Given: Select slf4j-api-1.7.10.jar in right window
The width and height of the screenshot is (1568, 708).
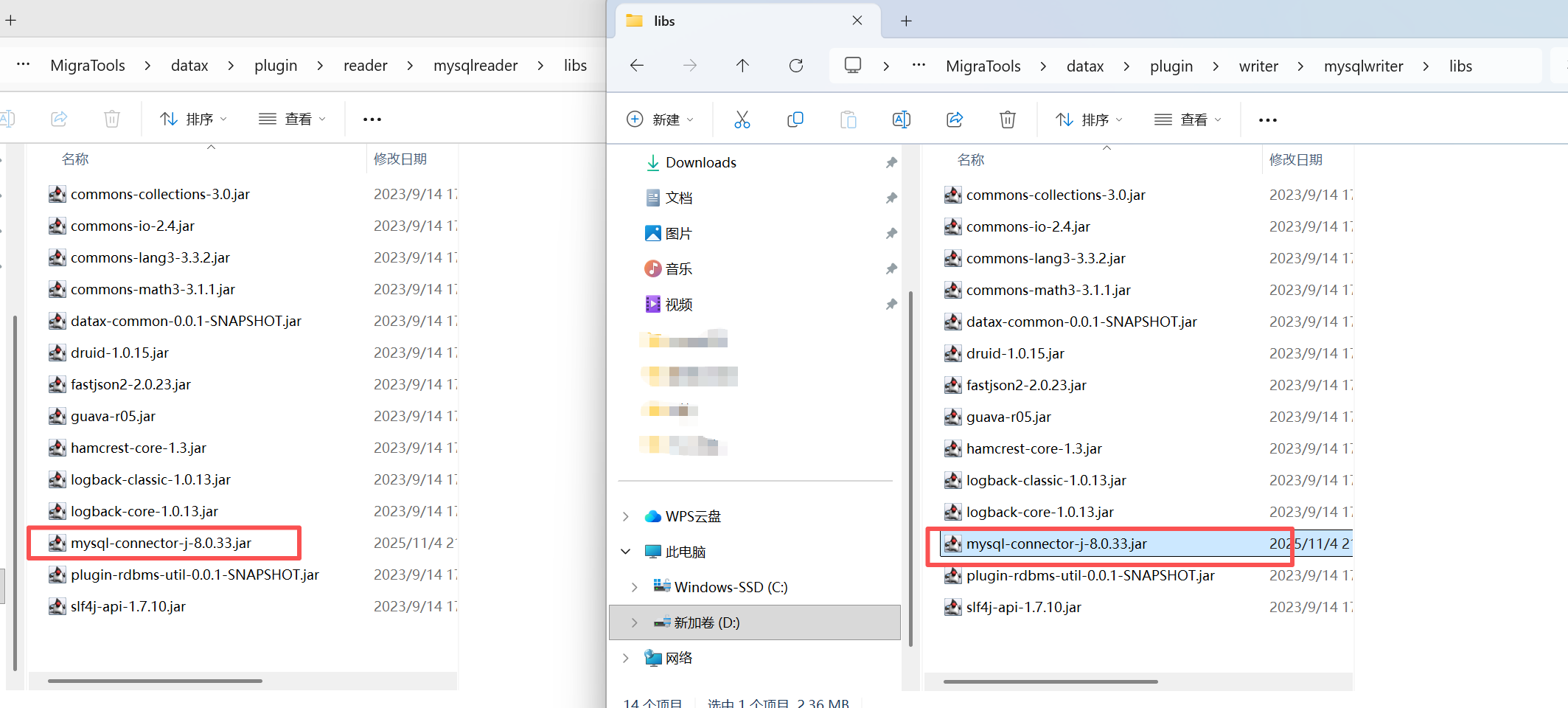Looking at the screenshot, I should (1023, 608).
